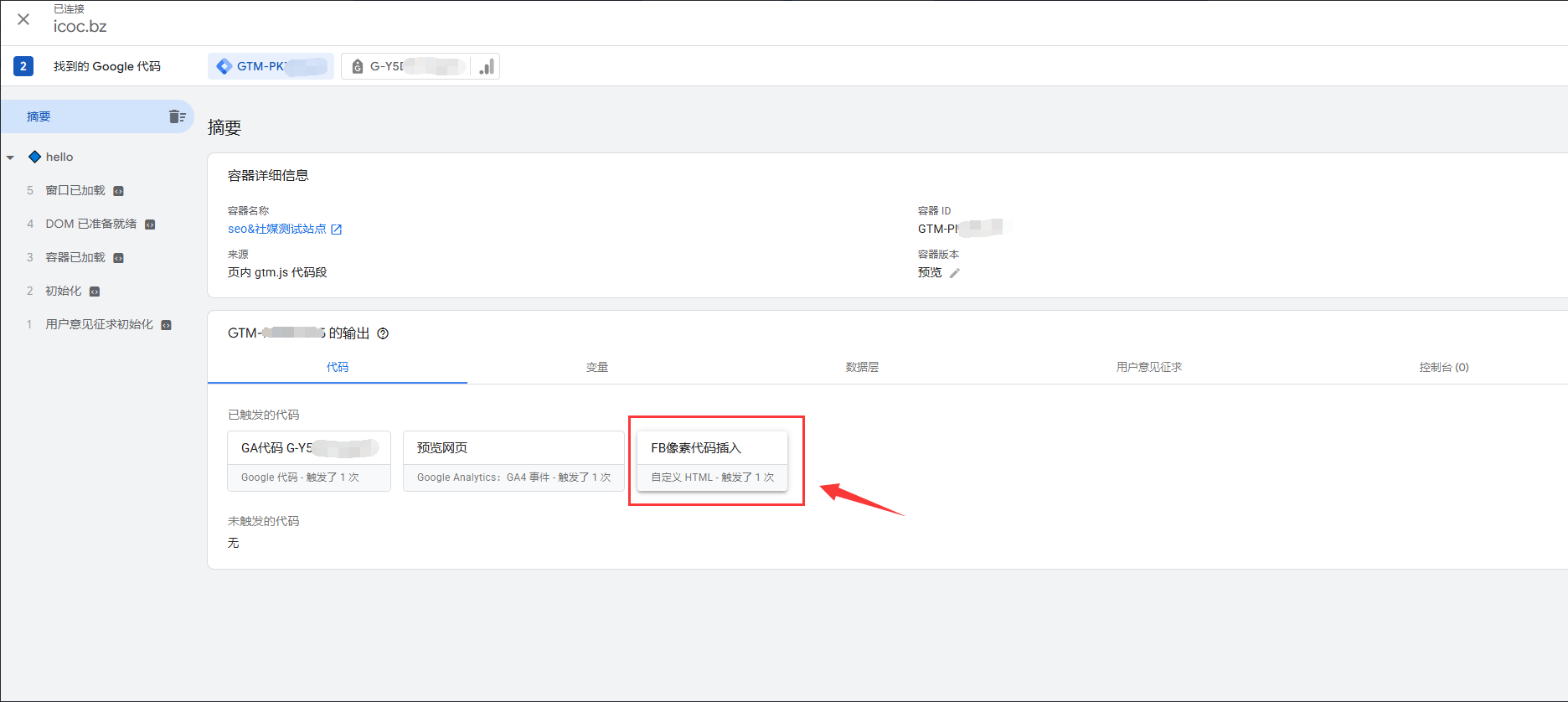Click the clear-events icon beside 摘要

pyautogui.click(x=177, y=116)
